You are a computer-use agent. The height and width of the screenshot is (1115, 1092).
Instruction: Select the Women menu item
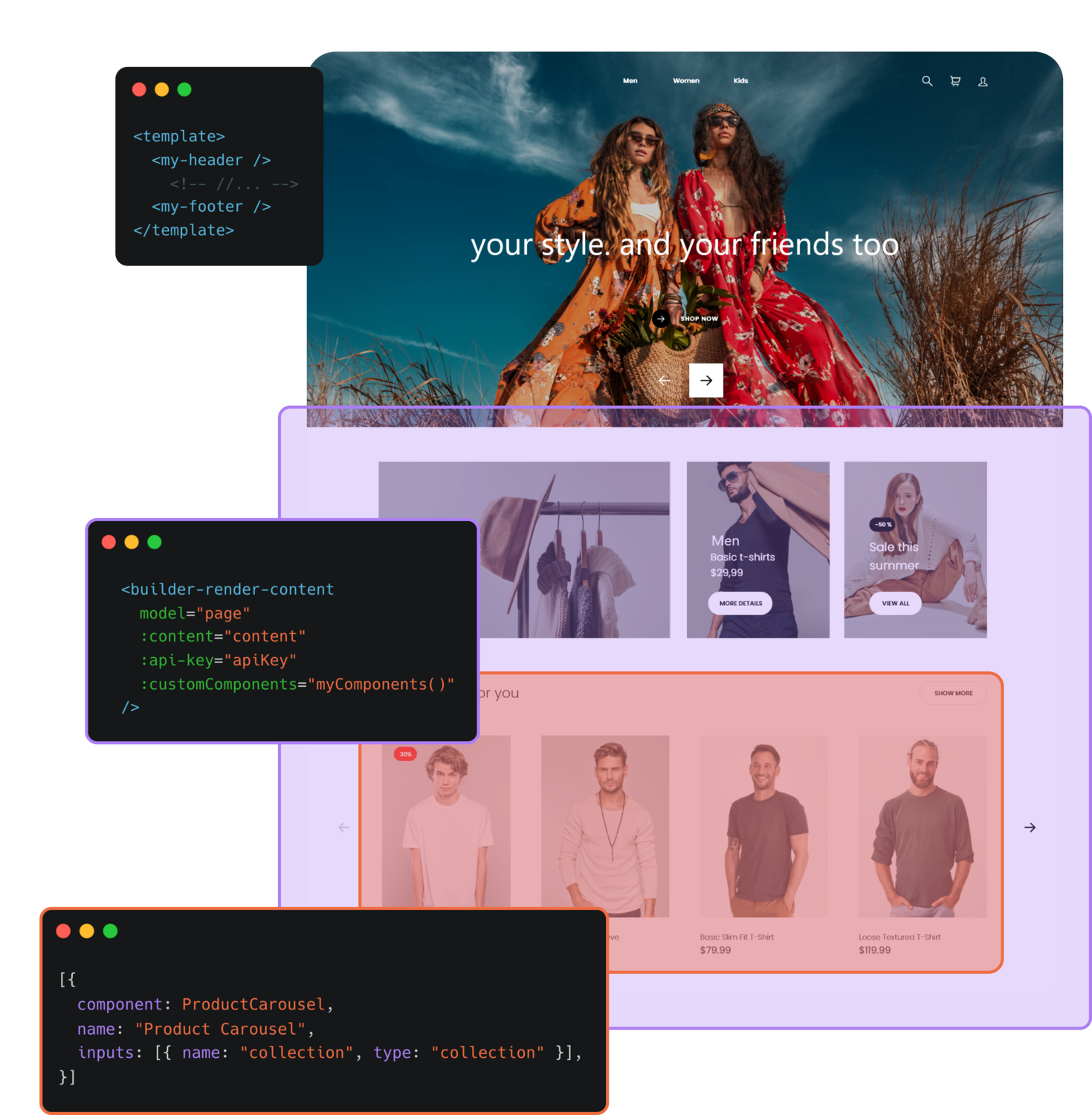pos(686,80)
